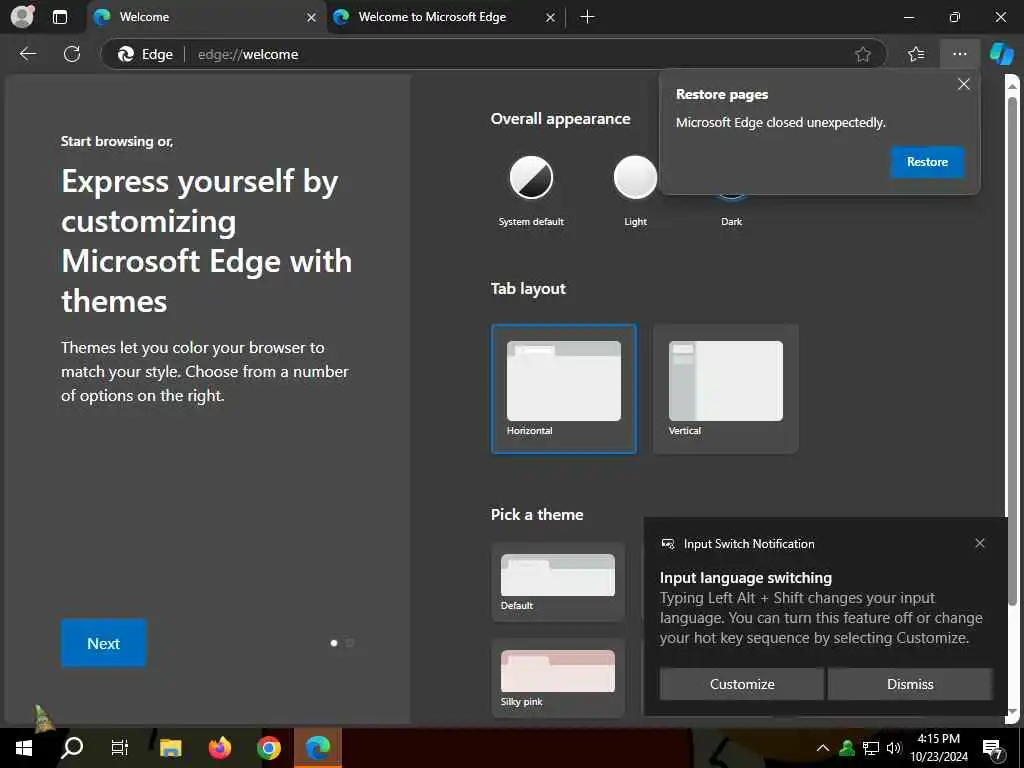Pick the Default theme
This screenshot has width=1024, height=768.
tap(558, 582)
